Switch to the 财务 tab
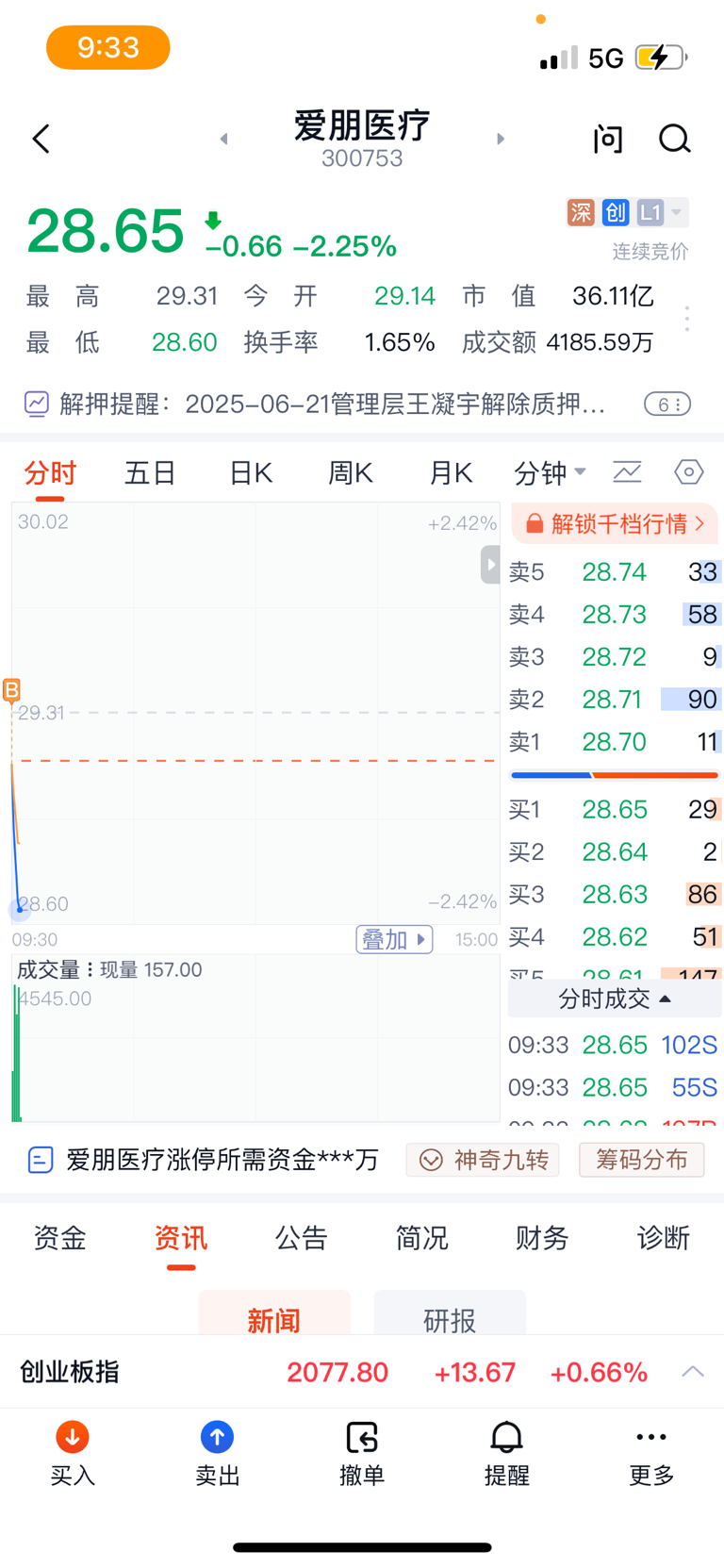 click(542, 1238)
